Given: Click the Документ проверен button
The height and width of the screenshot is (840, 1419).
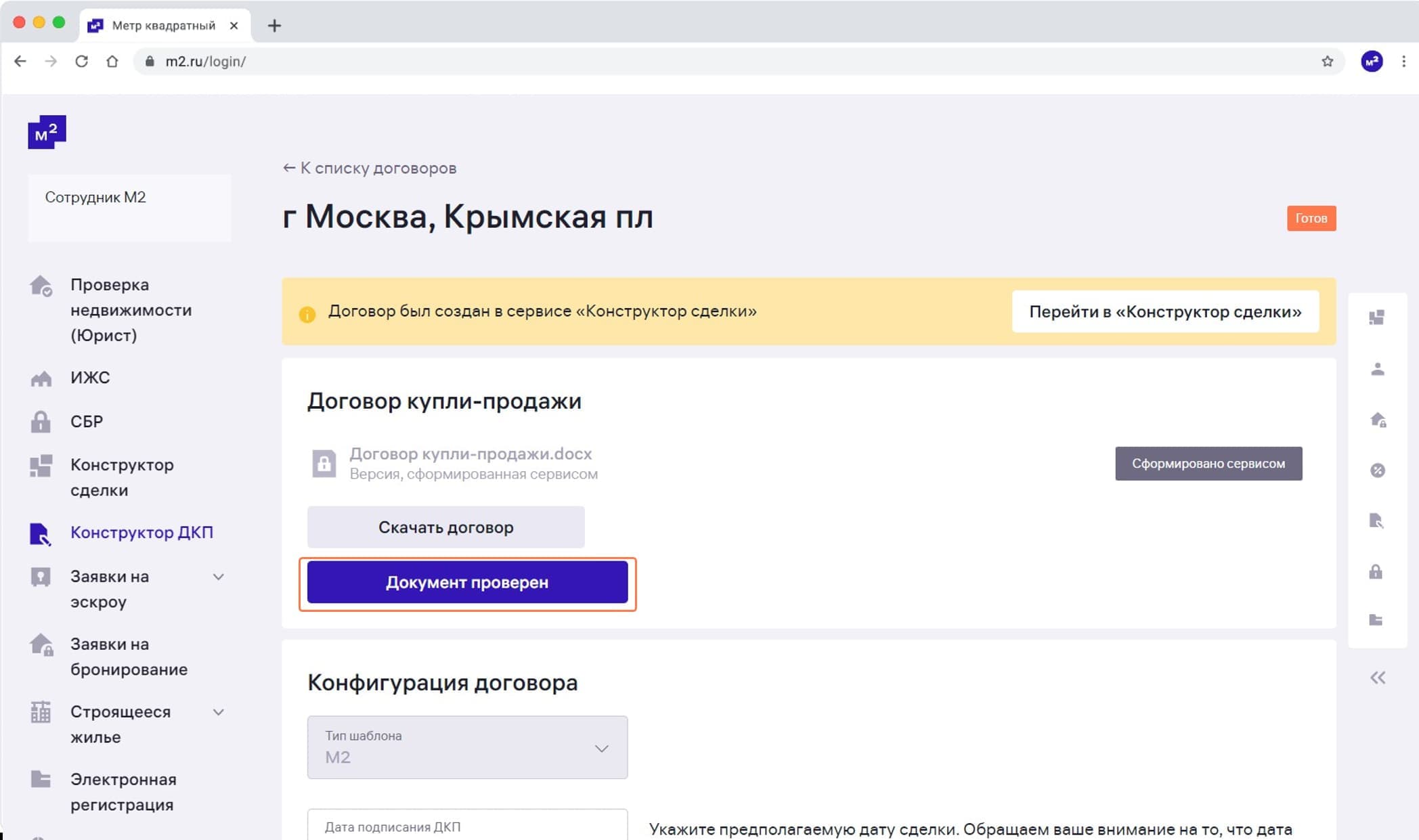Looking at the screenshot, I should (x=467, y=582).
